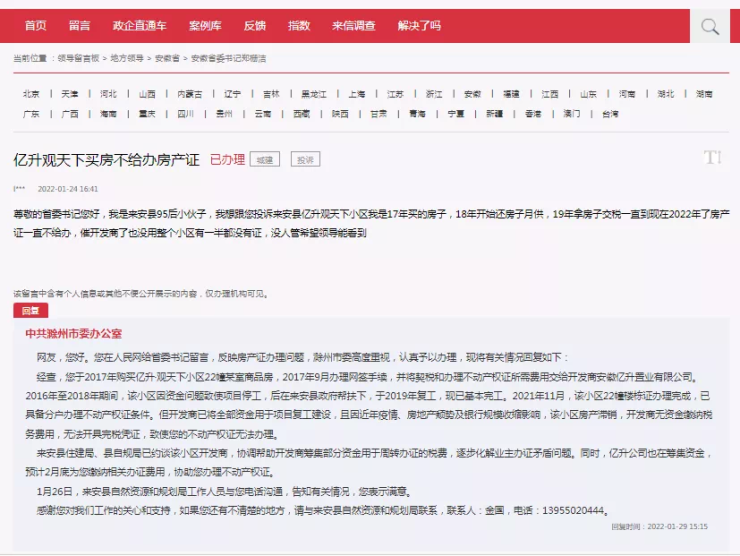Select province 重庆

(x=147, y=114)
